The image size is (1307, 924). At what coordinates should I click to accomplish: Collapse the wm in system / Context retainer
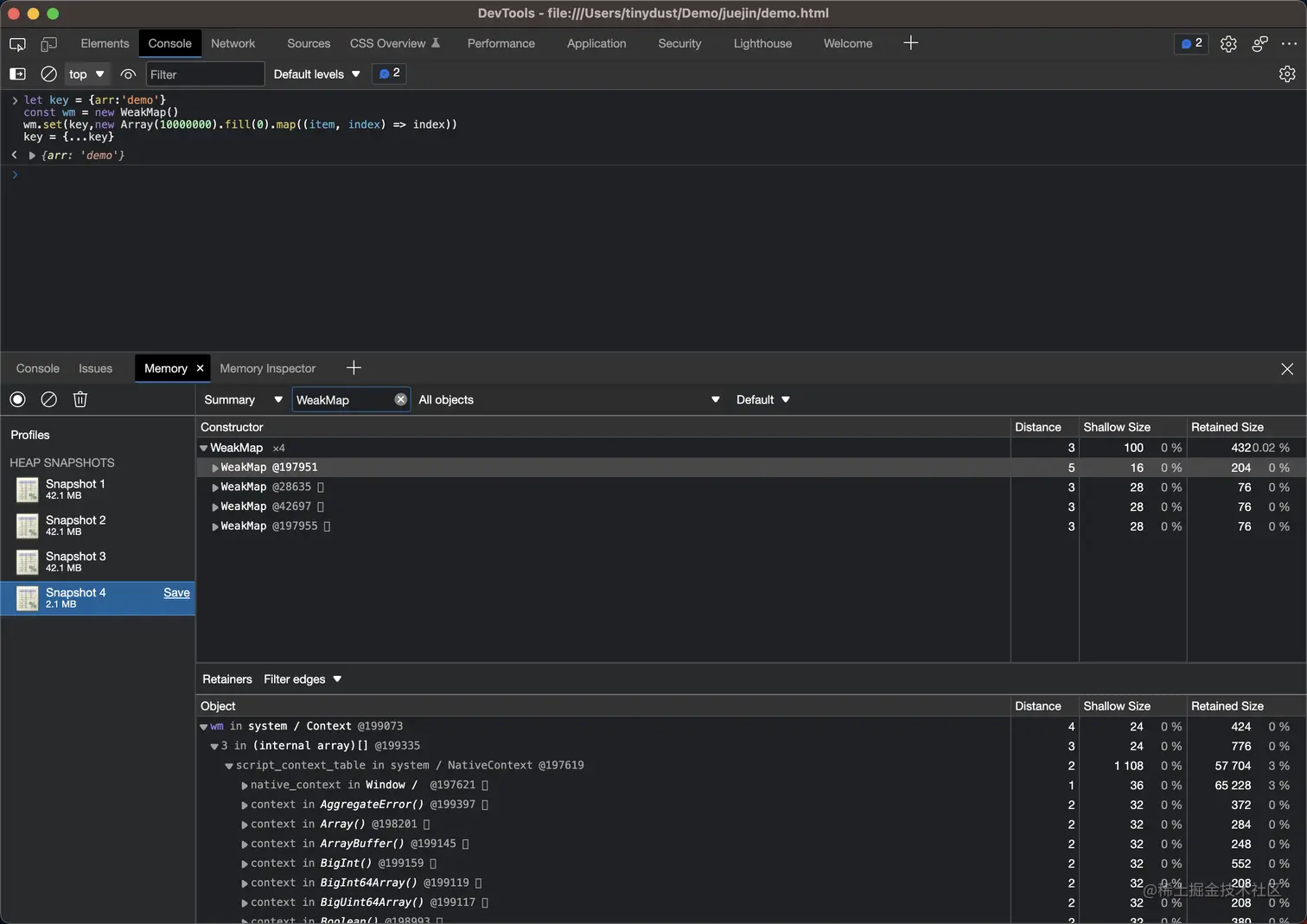204,727
